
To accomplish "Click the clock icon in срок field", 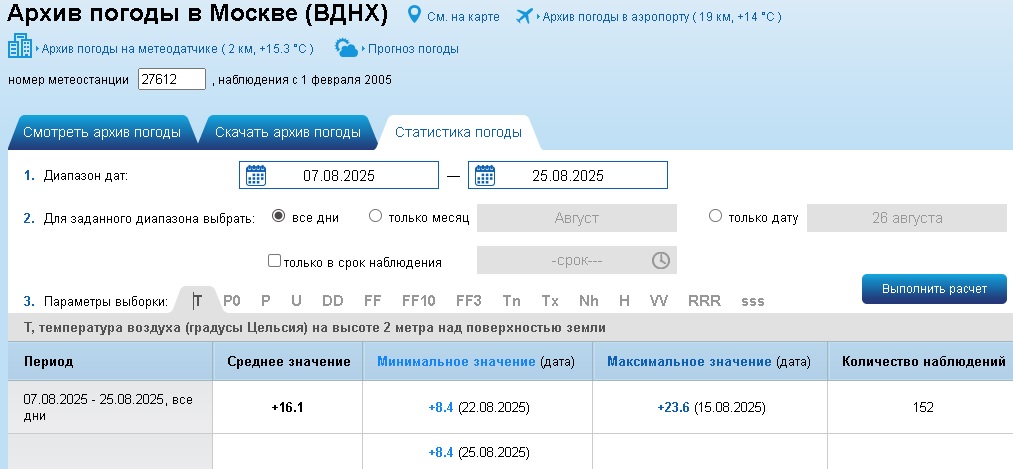I will coord(660,260).
